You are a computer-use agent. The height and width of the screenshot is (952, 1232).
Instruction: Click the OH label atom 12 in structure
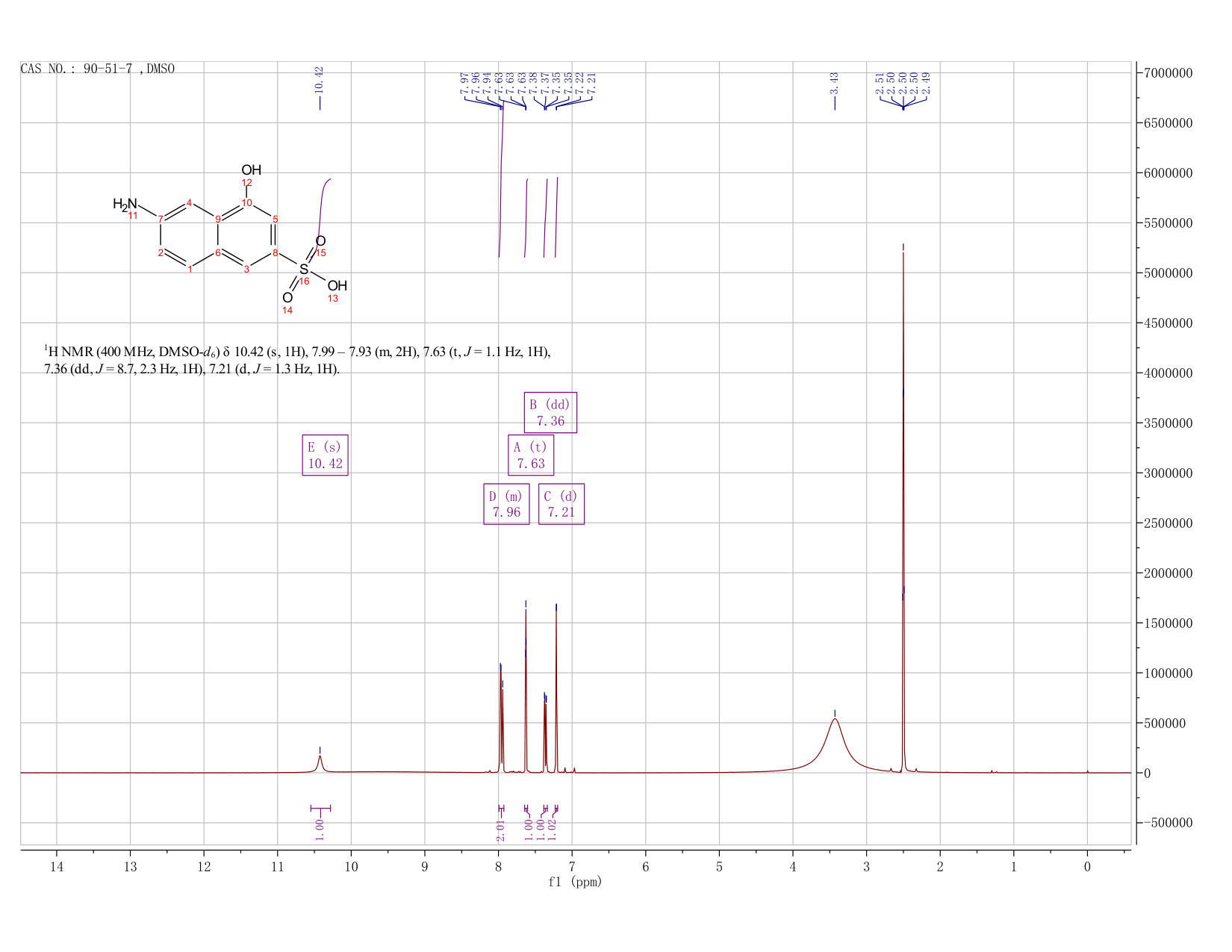click(251, 170)
